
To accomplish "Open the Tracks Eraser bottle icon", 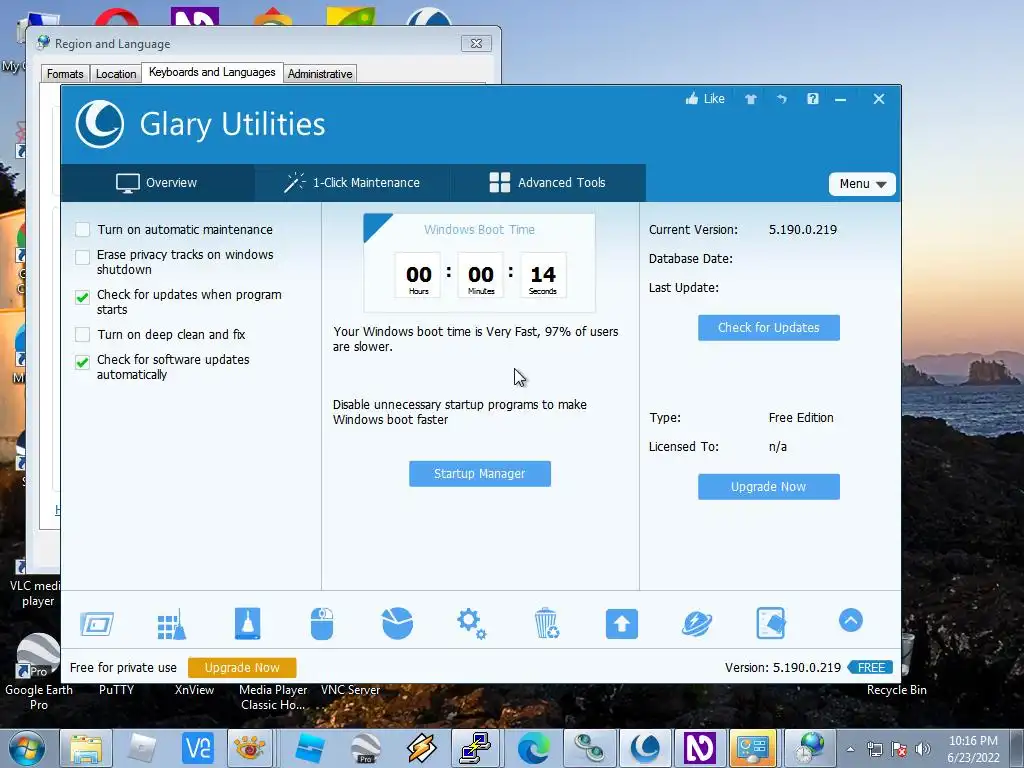I will [248, 623].
